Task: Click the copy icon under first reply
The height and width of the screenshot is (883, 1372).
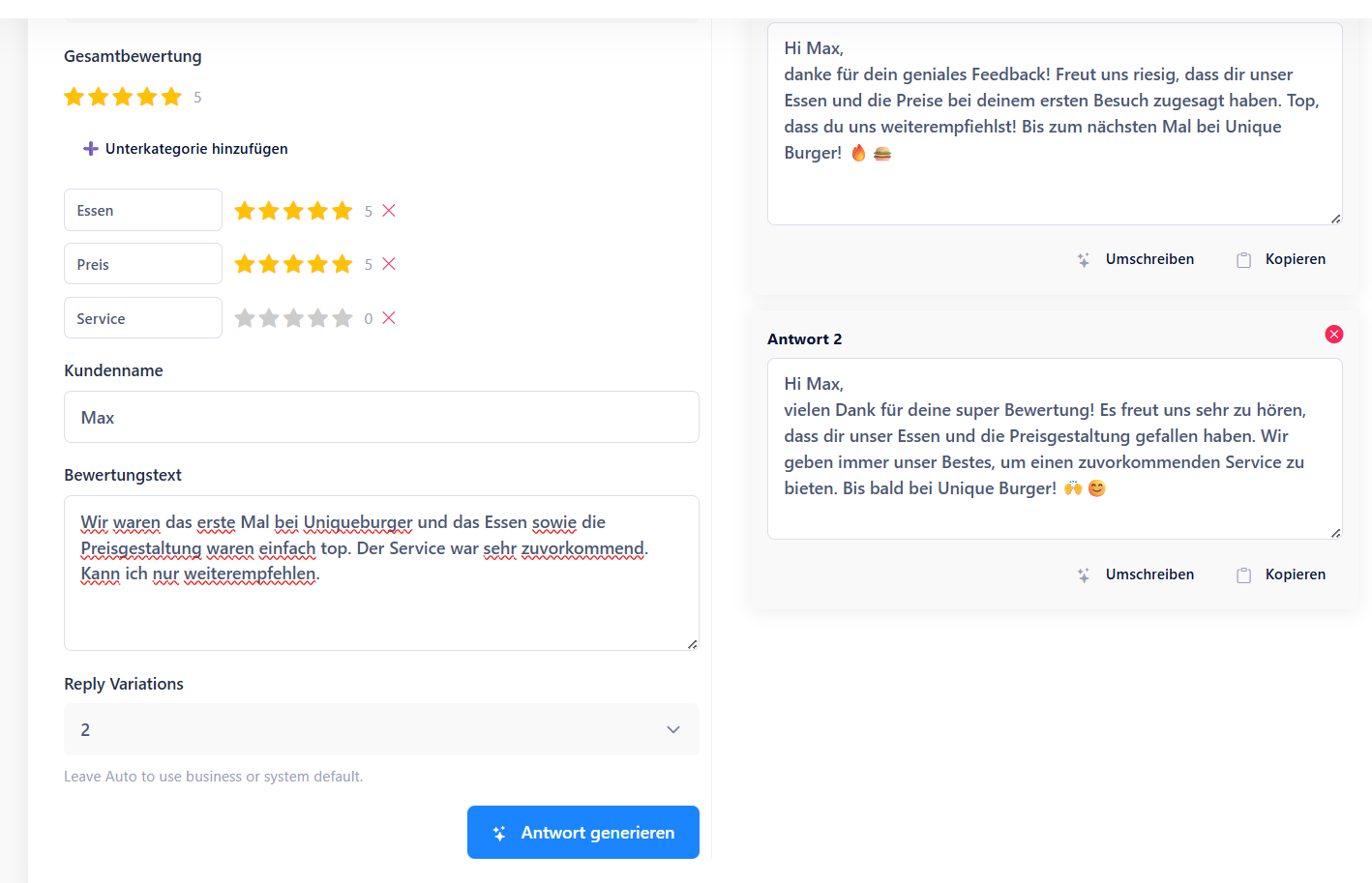Action: [1244, 260]
